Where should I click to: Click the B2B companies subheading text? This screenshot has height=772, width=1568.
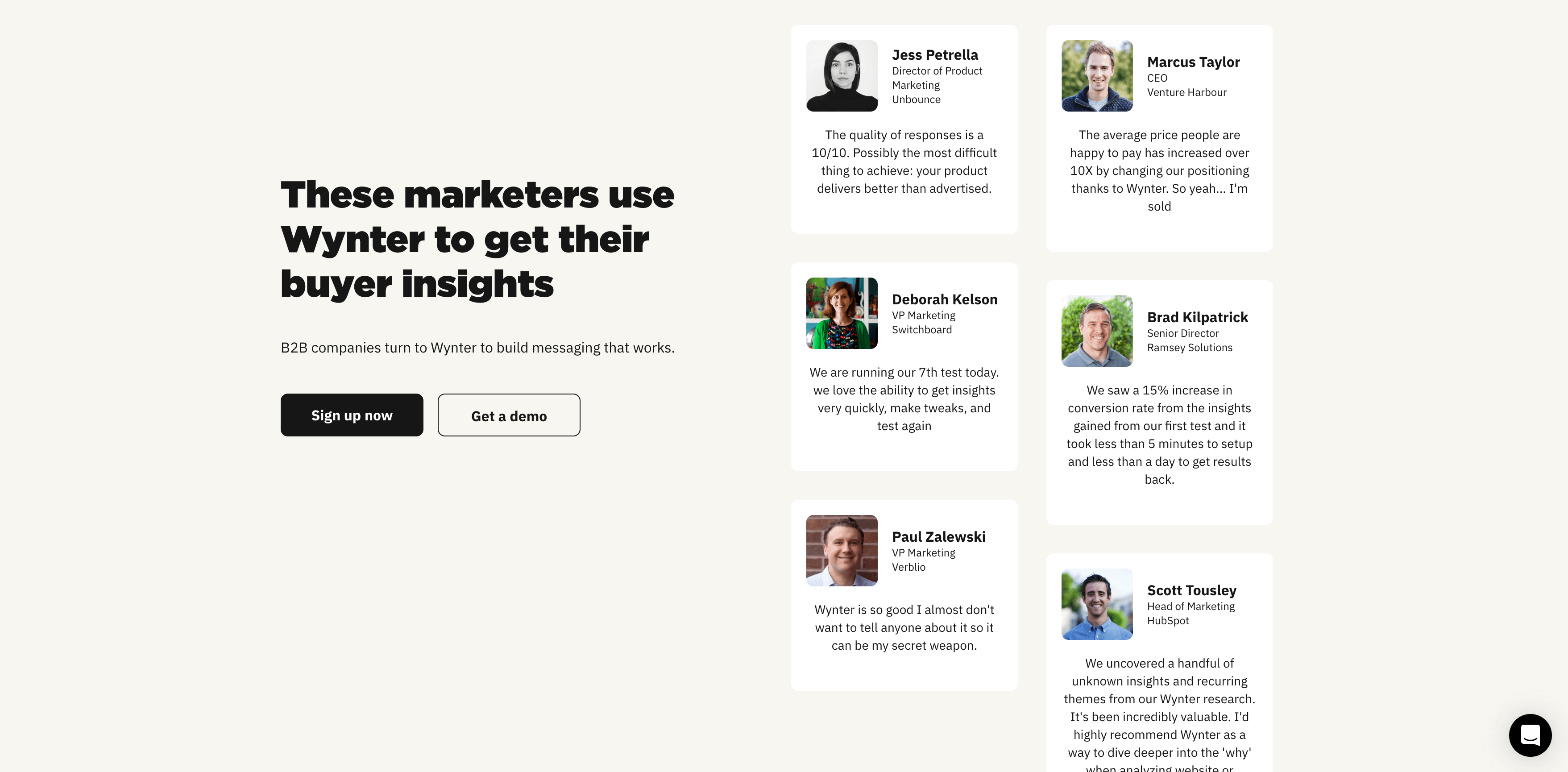point(477,348)
